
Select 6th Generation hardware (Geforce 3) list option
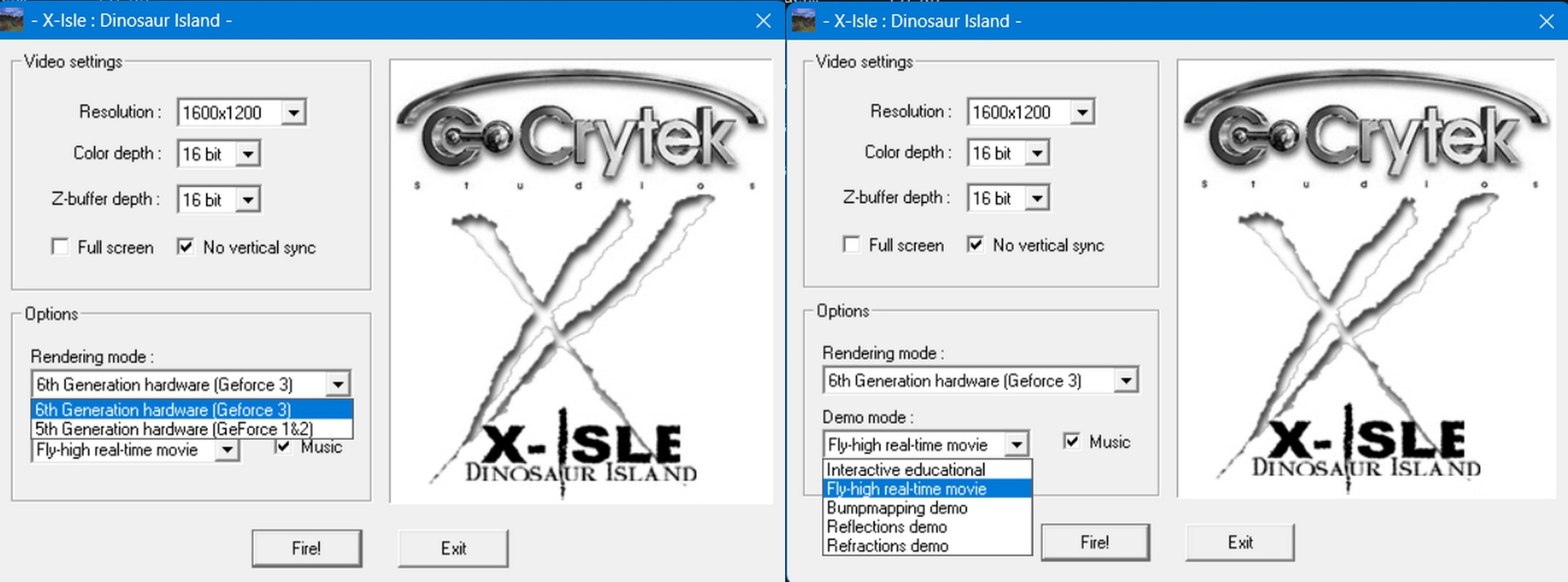pos(192,409)
